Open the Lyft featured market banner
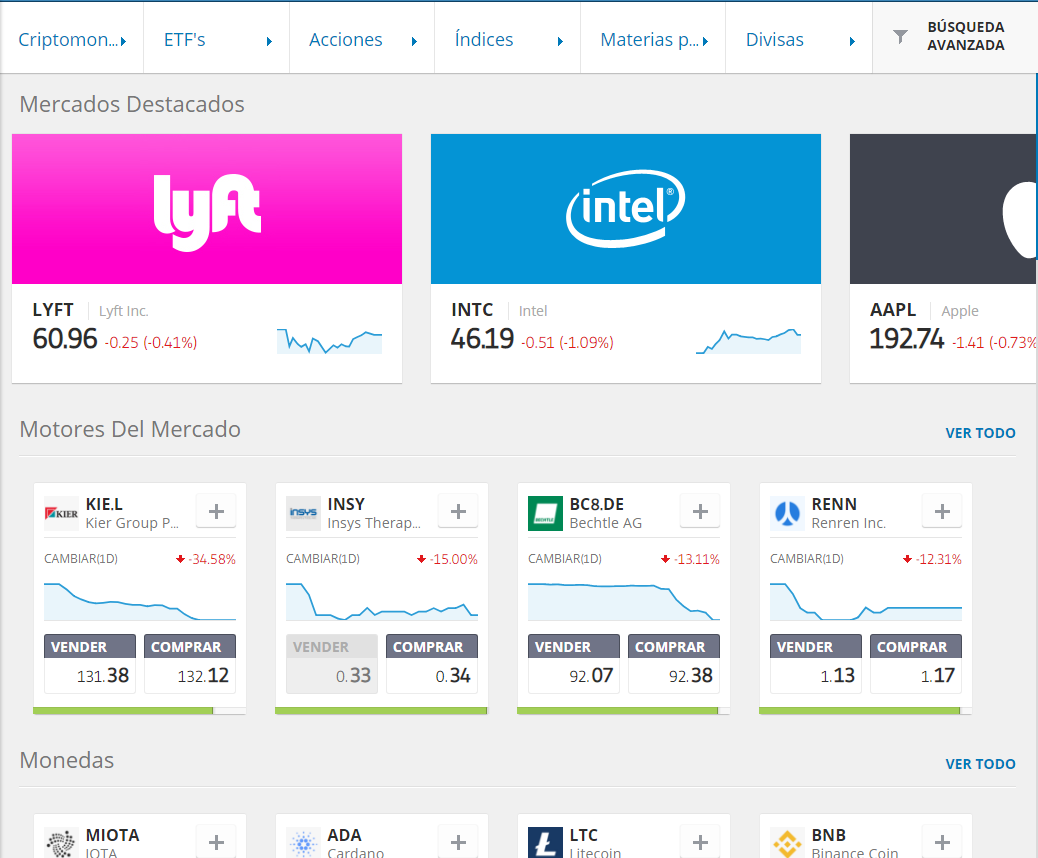 pyautogui.click(x=207, y=209)
